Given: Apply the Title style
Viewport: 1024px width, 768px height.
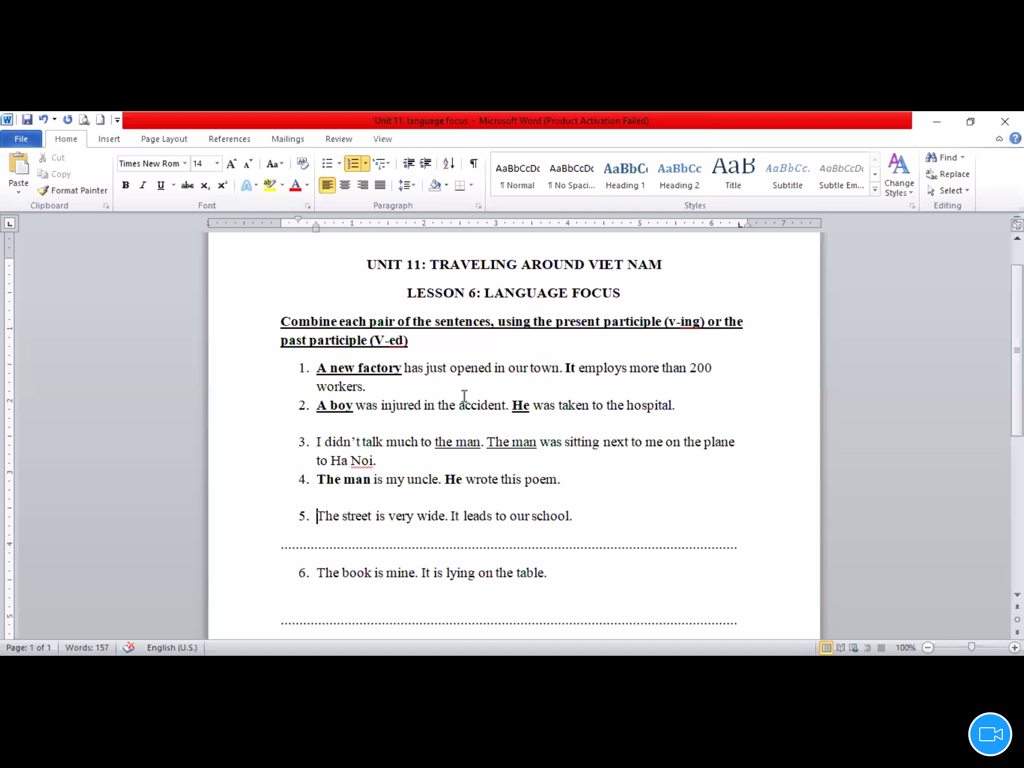Looking at the screenshot, I should coord(733,176).
